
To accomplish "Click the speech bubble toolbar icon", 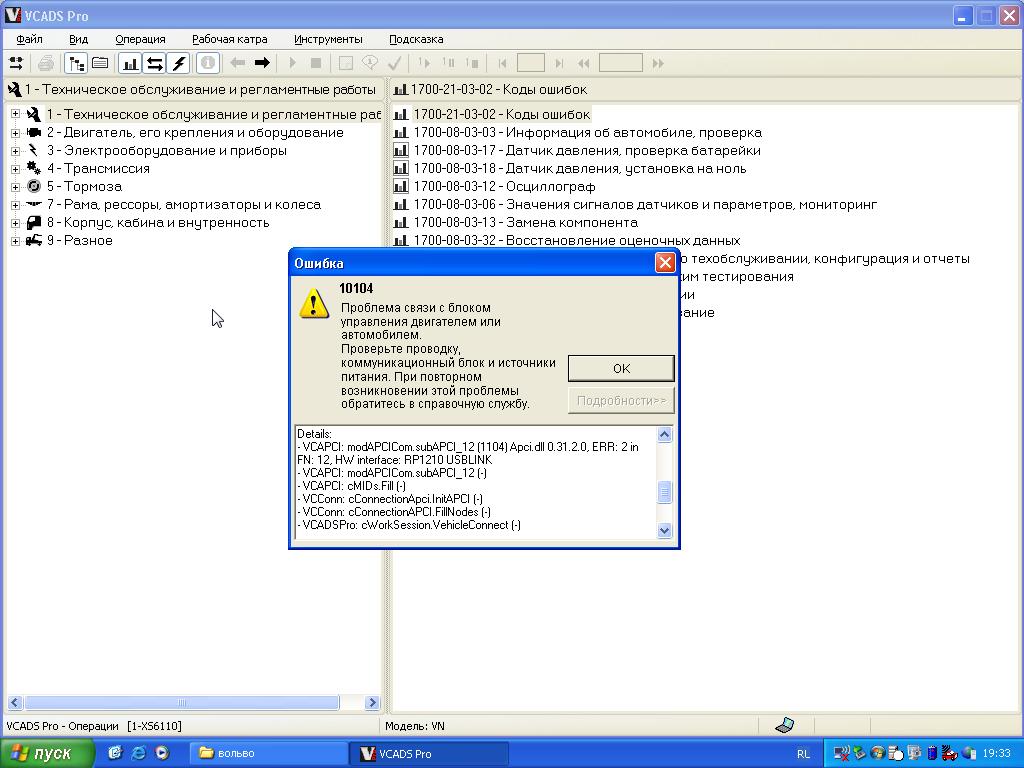I will [x=370, y=63].
